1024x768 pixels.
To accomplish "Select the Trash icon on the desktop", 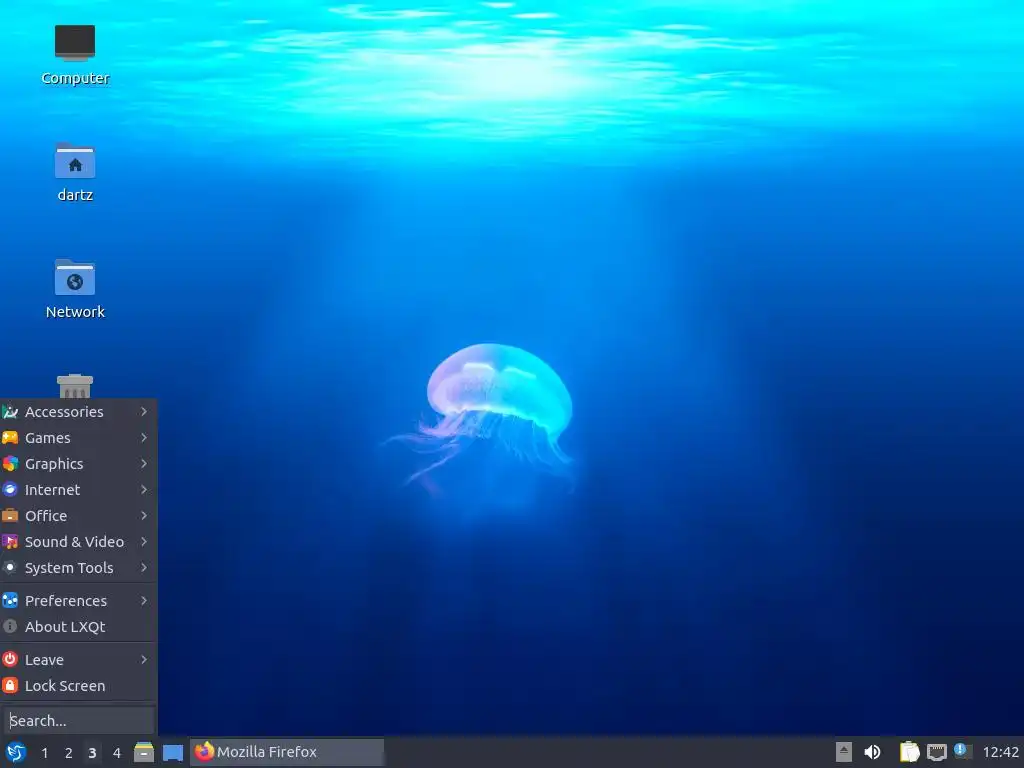I will (x=74, y=386).
